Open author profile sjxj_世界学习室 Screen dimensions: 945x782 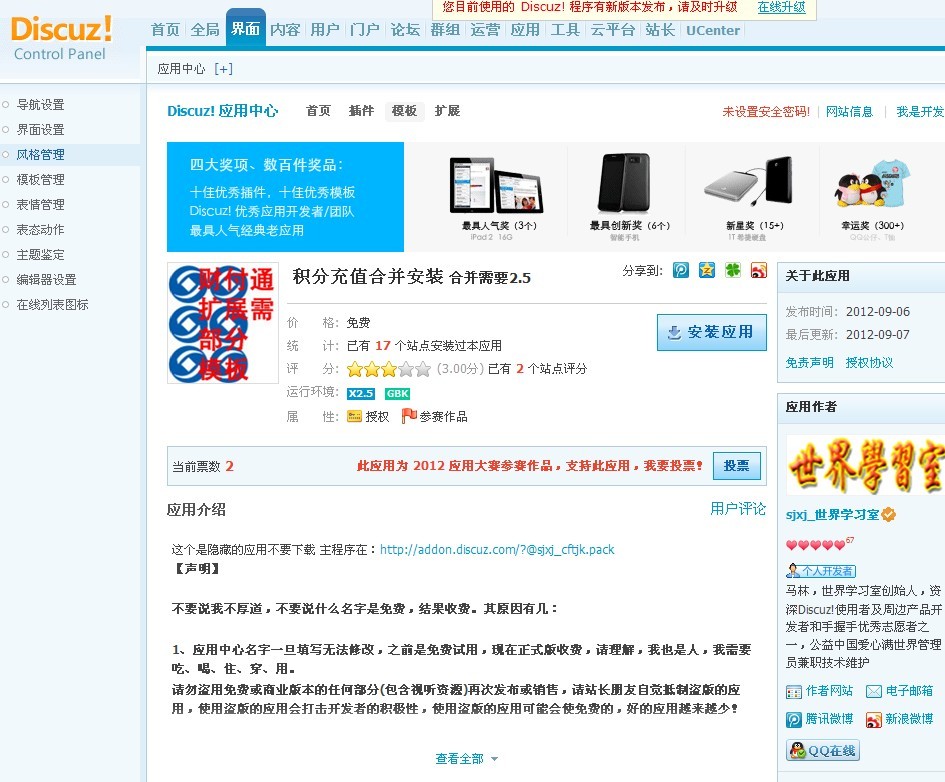(x=832, y=515)
